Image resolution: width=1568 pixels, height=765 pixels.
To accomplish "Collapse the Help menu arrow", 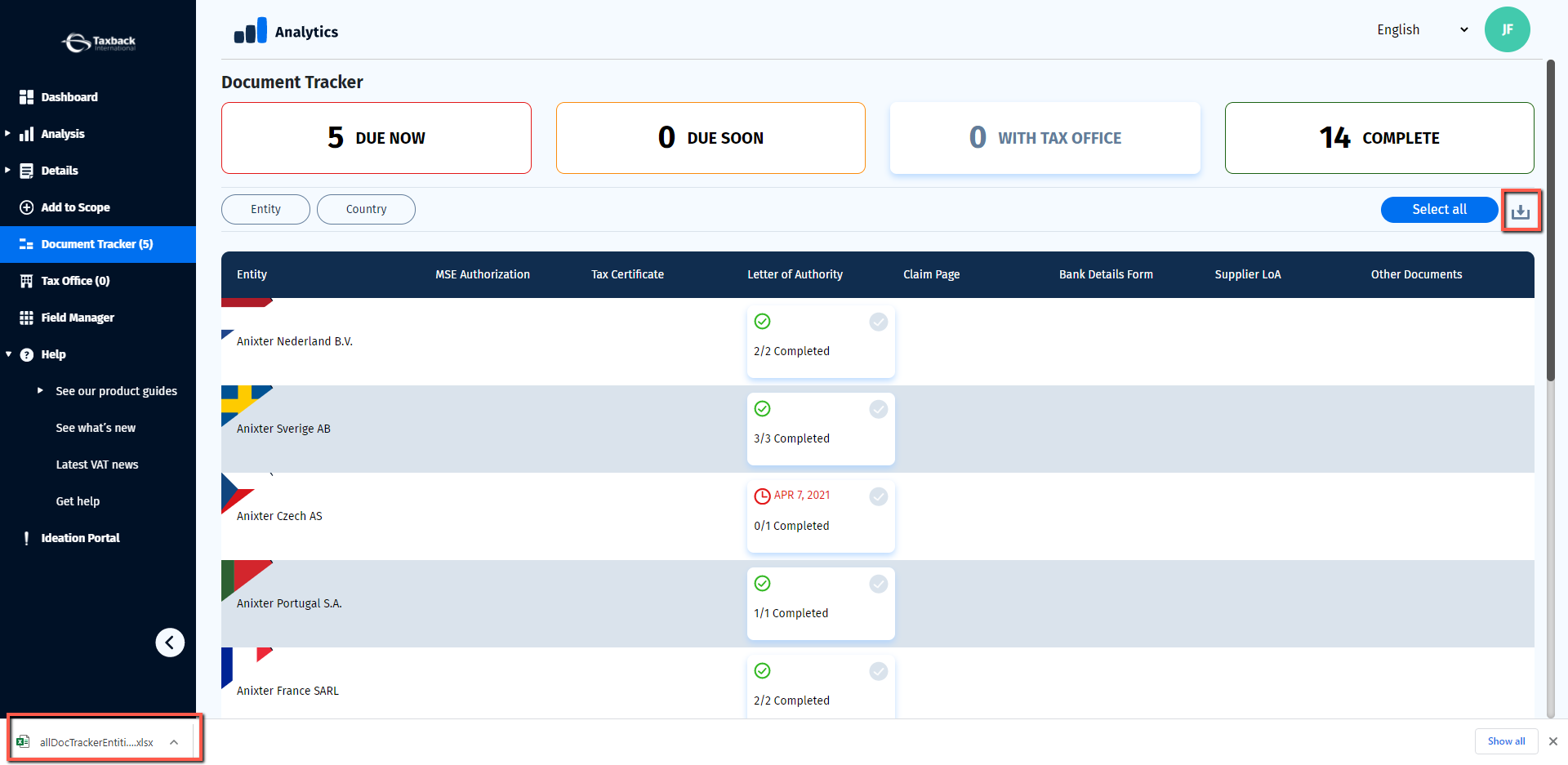I will [x=8, y=354].
